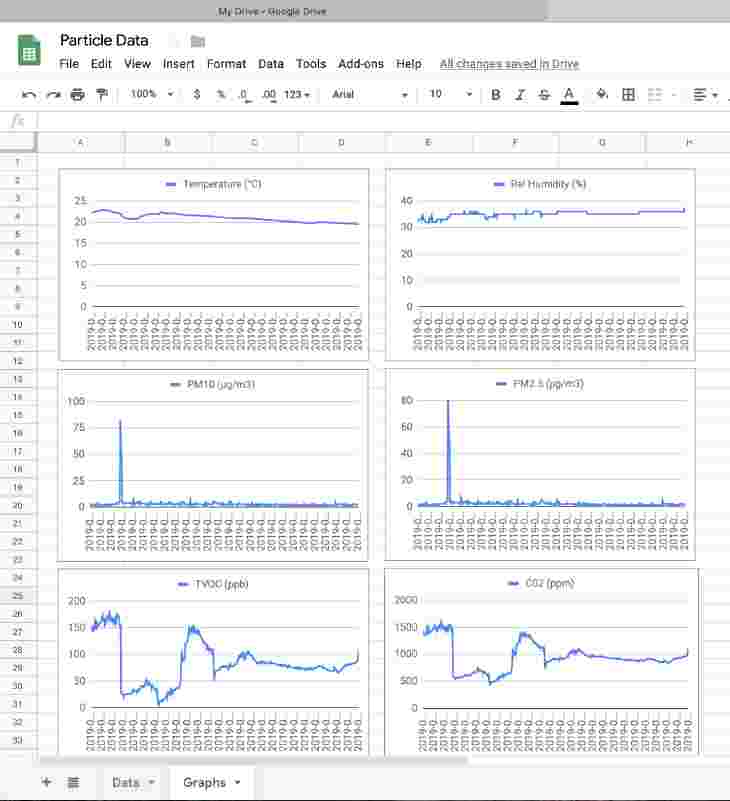Image resolution: width=730 pixels, height=801 pixels.
Task: Open the Edit menu
Action: pos(101,64)
